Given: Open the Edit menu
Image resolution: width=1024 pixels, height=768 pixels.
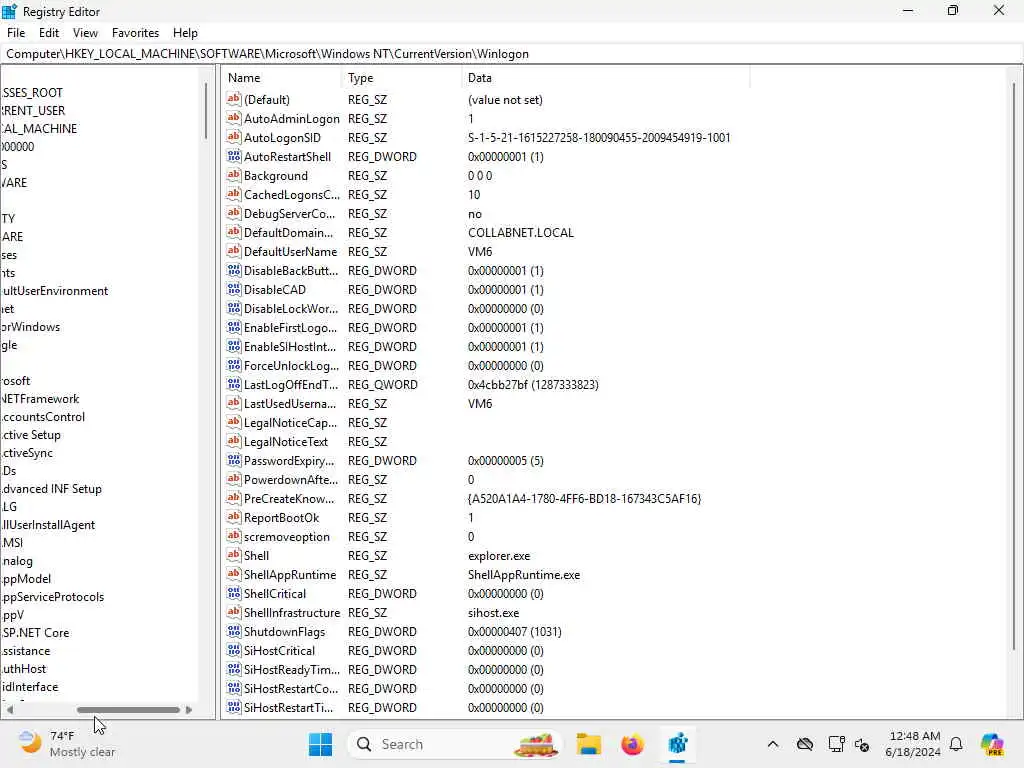Looking at the screenshot, I should [x=49, y=33].
